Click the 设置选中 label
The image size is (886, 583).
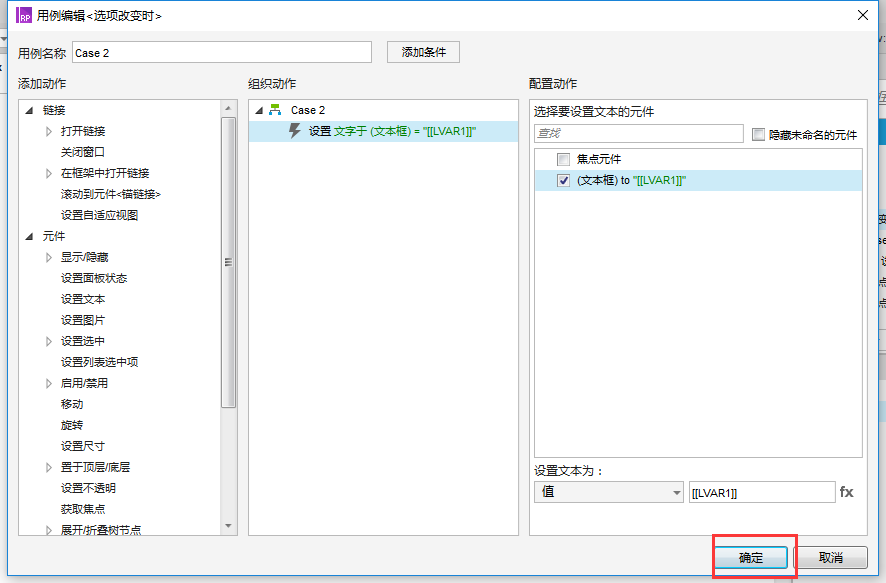[82, 341]
